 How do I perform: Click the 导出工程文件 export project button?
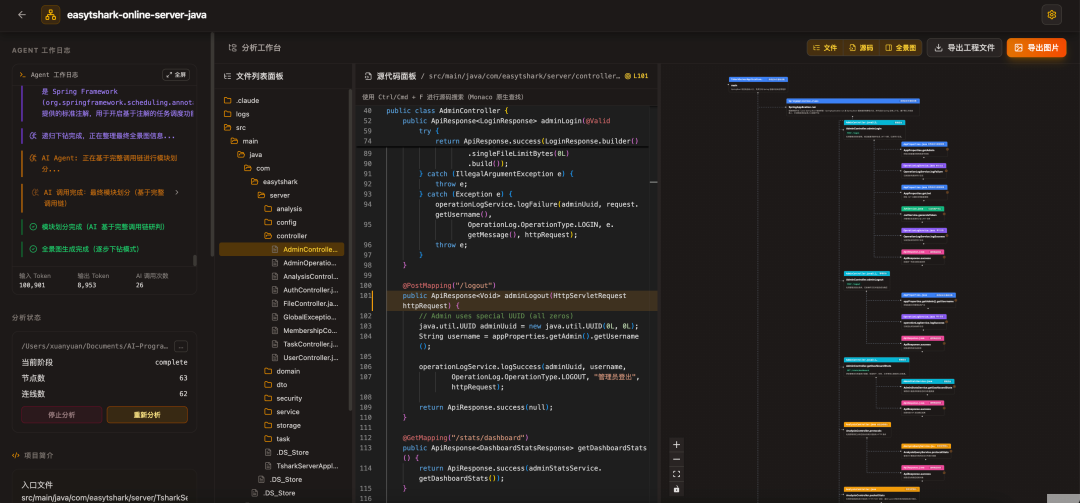click(x=964, y=47)
